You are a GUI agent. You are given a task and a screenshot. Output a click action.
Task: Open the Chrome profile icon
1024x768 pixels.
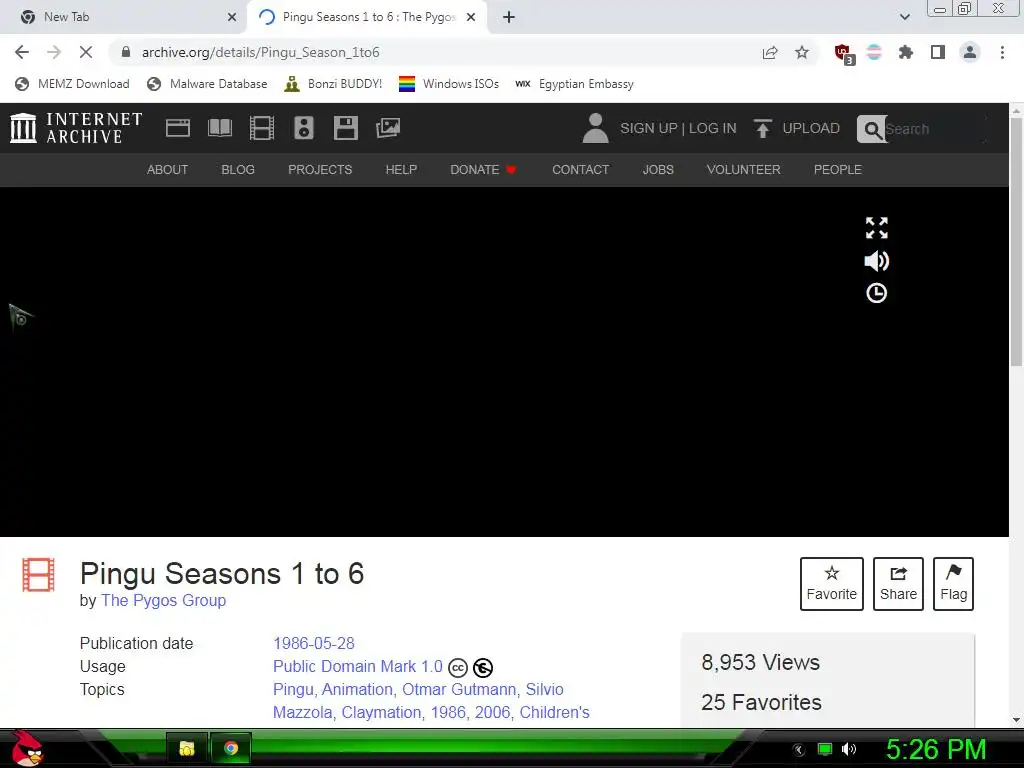pos(970,52)
